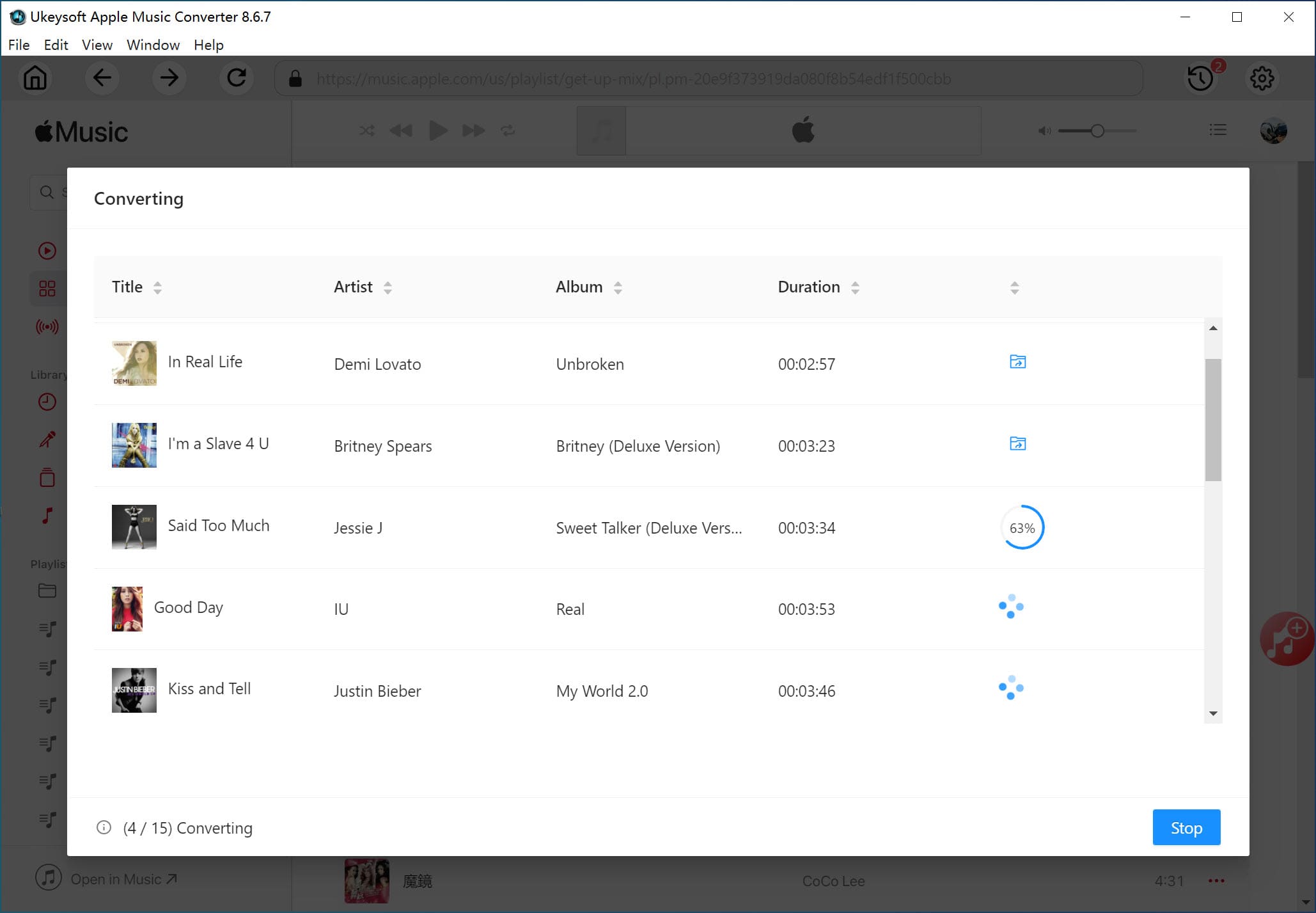1316x913 pixels.
Task: Toggle the repeat playback control icon
Action: tap(507, 130)
